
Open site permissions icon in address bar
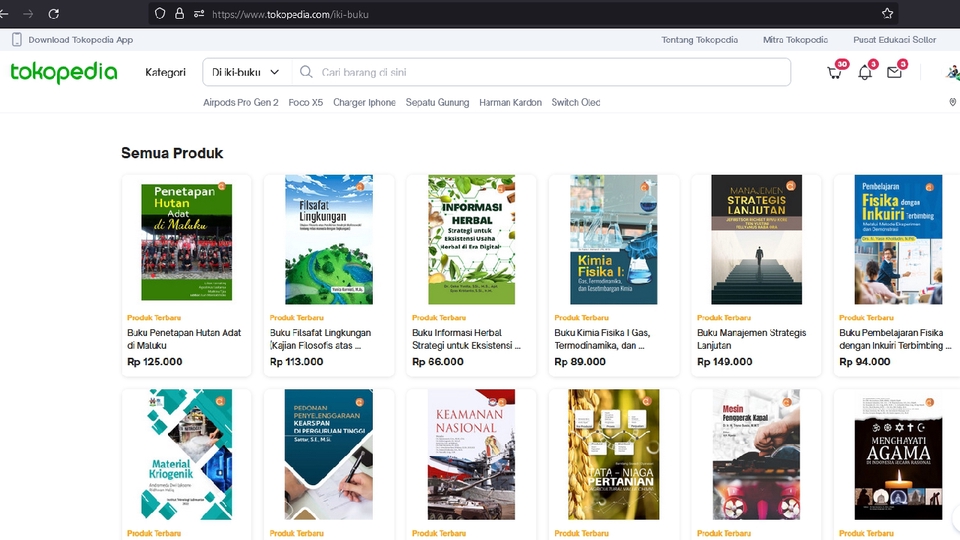tap(199, 13)
